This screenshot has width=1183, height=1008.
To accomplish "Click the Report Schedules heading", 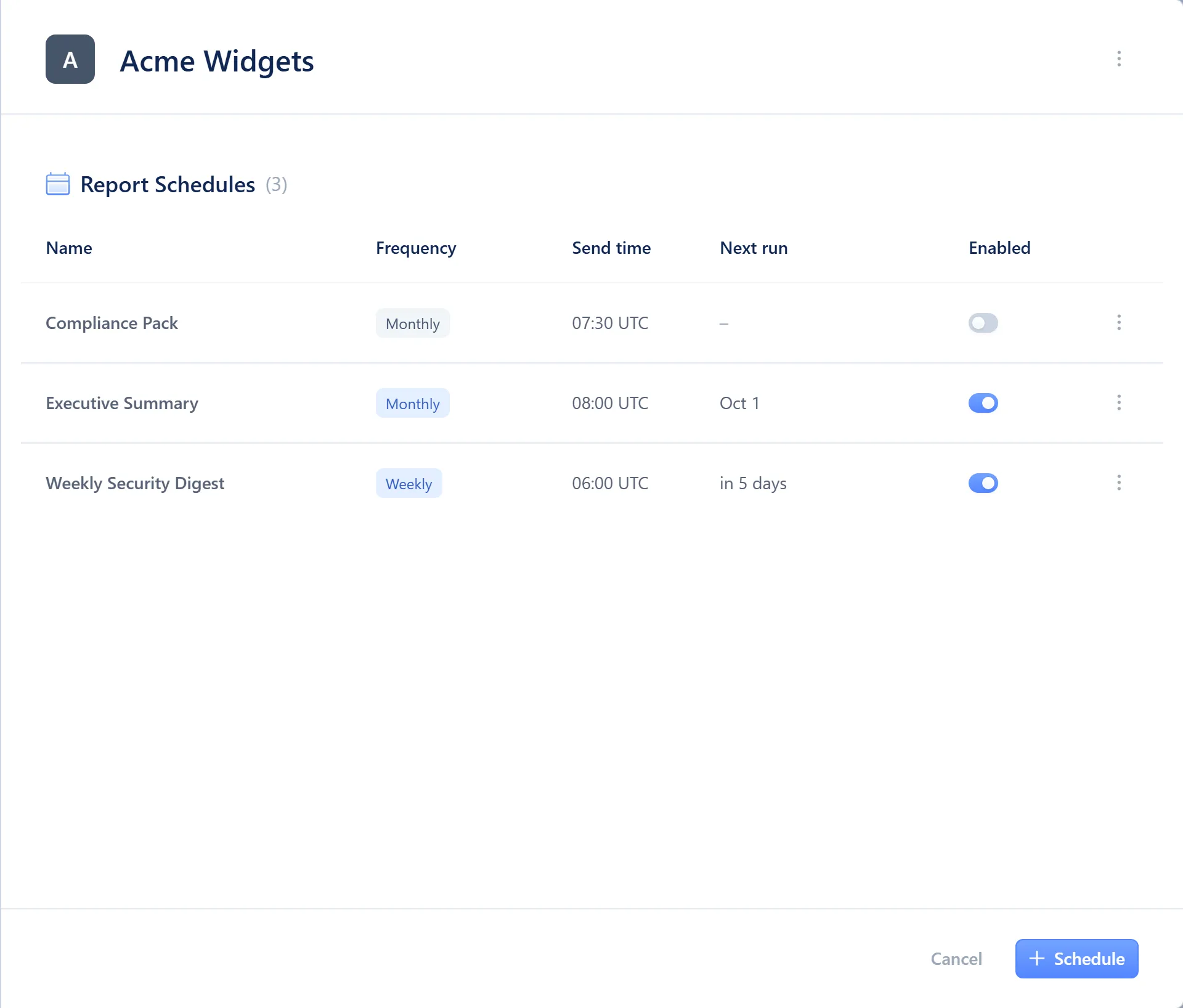I will [168, 184].
